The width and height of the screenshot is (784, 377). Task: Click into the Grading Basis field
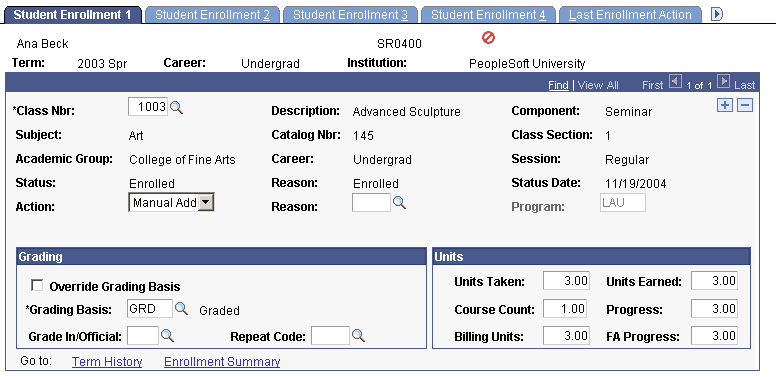coord(150,308)
